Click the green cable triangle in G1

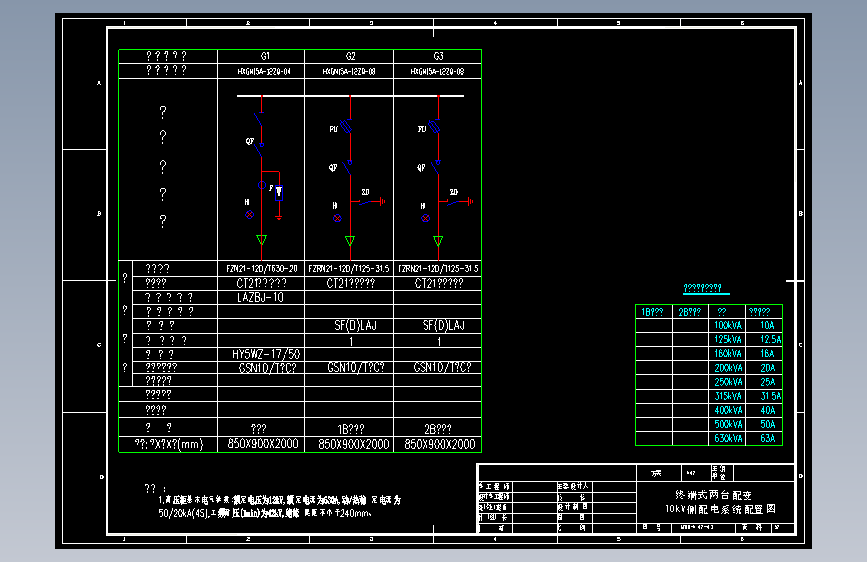tap(262, 240)
